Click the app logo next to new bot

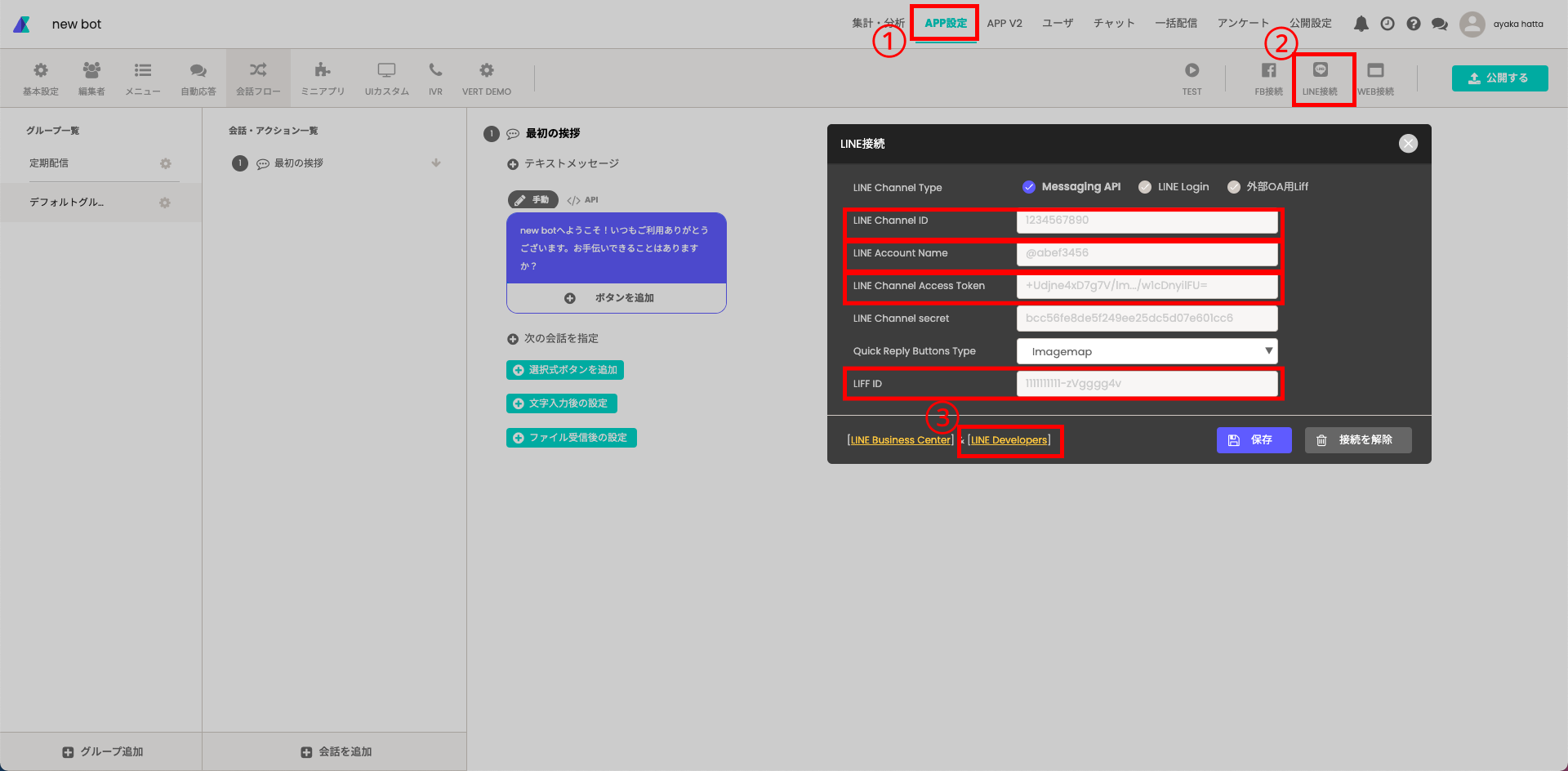22,24
